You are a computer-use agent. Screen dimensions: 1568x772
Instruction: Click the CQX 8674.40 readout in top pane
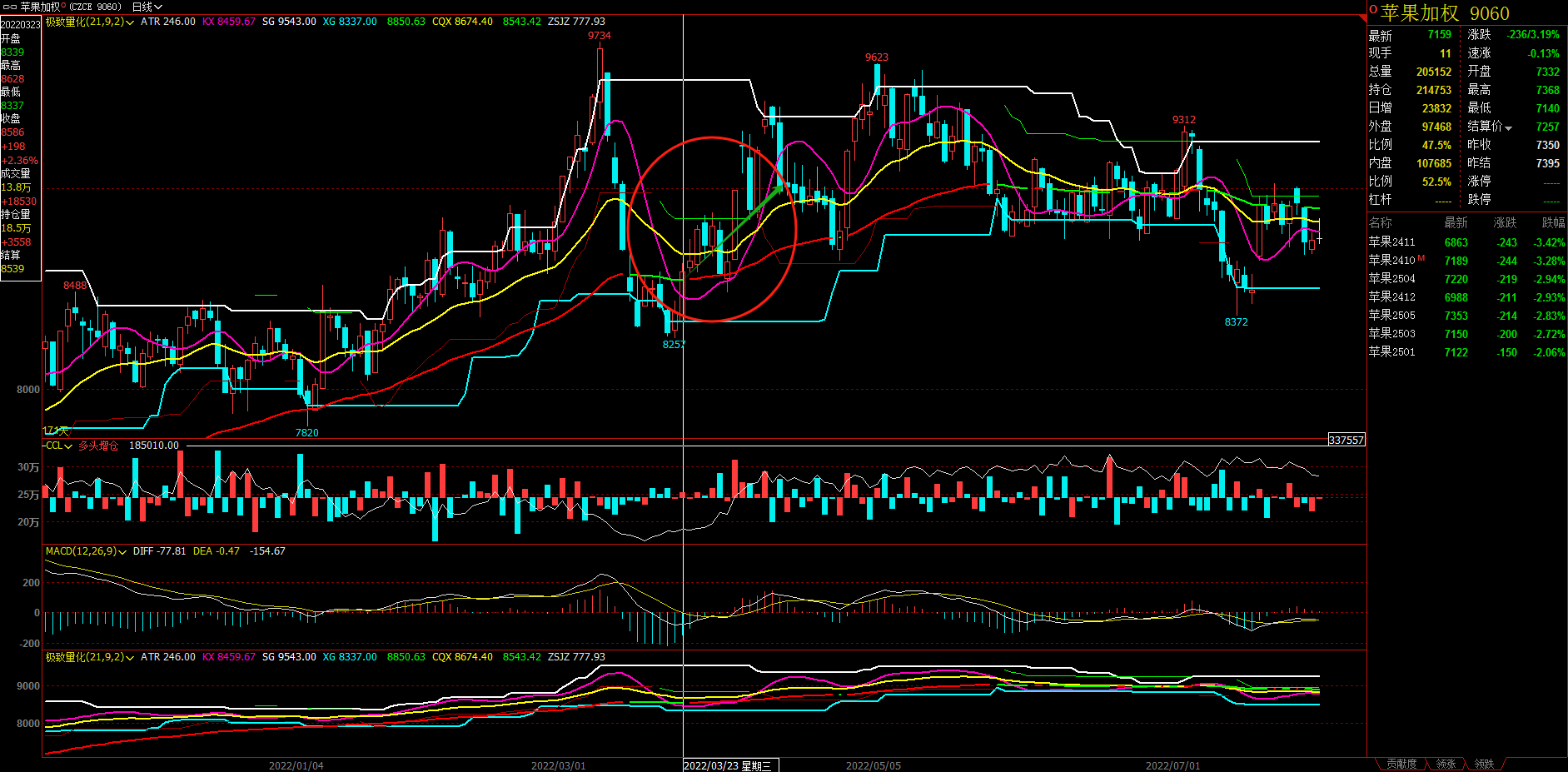click(x=462, y=22)
